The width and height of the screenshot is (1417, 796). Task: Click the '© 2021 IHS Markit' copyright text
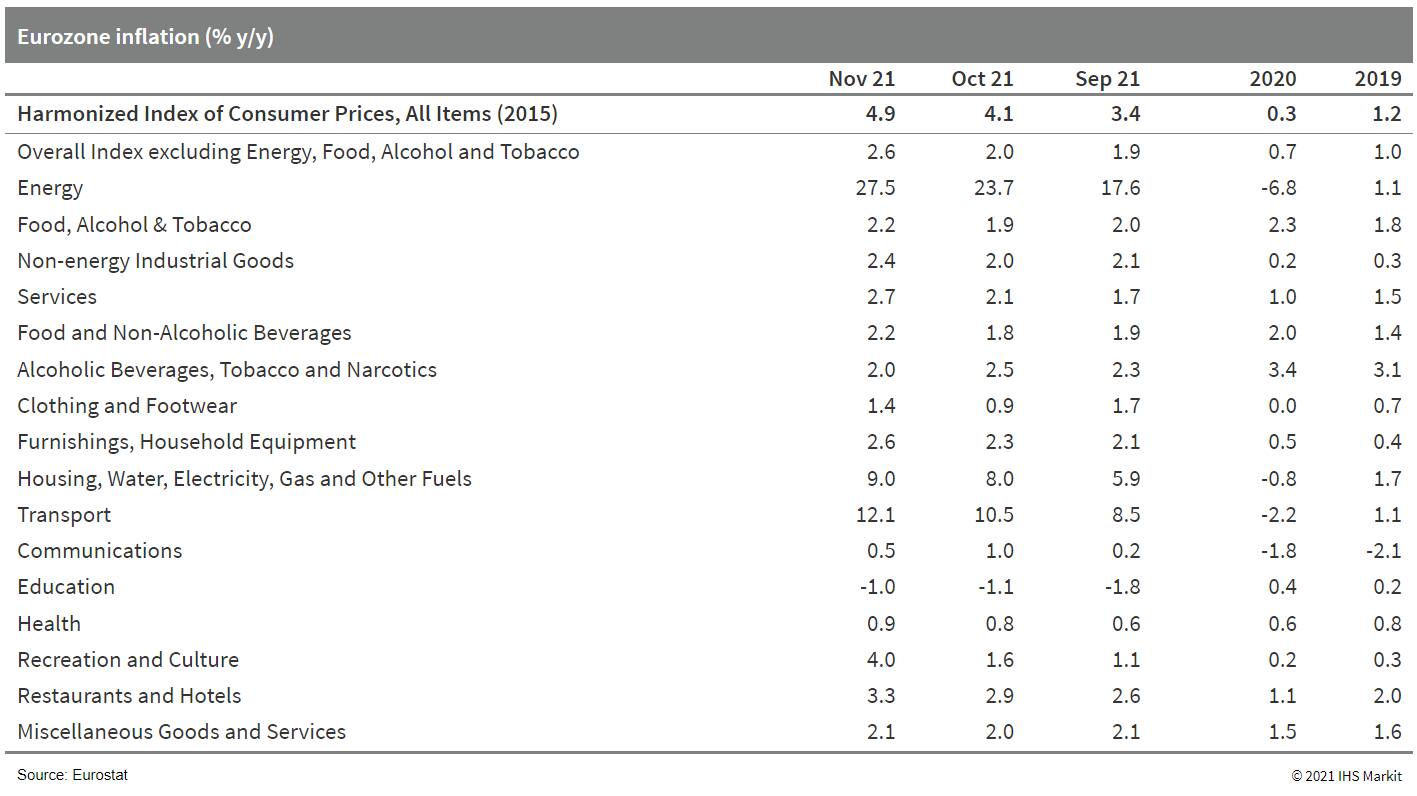(x=1346, y=776)
